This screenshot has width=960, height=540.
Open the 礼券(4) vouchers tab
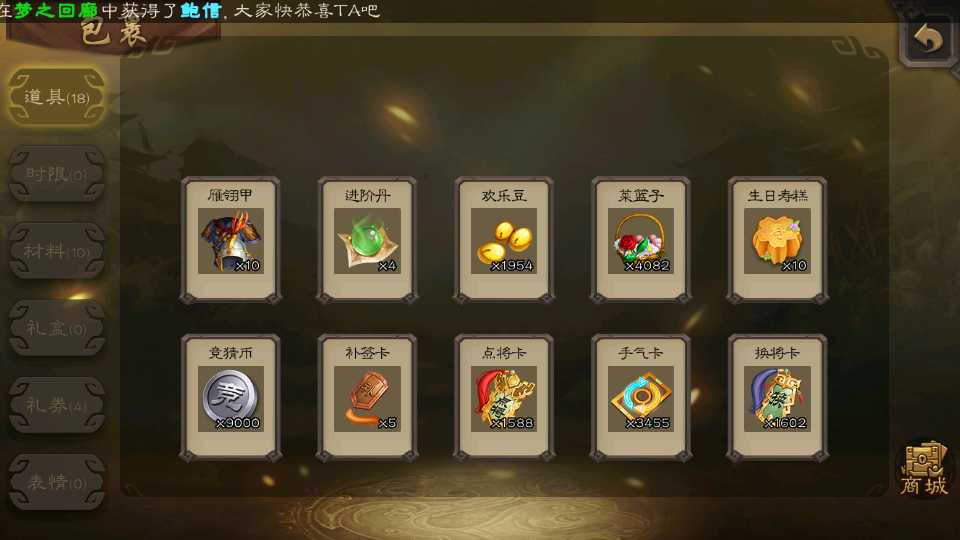pyautogui.click(x=56, y=405)
